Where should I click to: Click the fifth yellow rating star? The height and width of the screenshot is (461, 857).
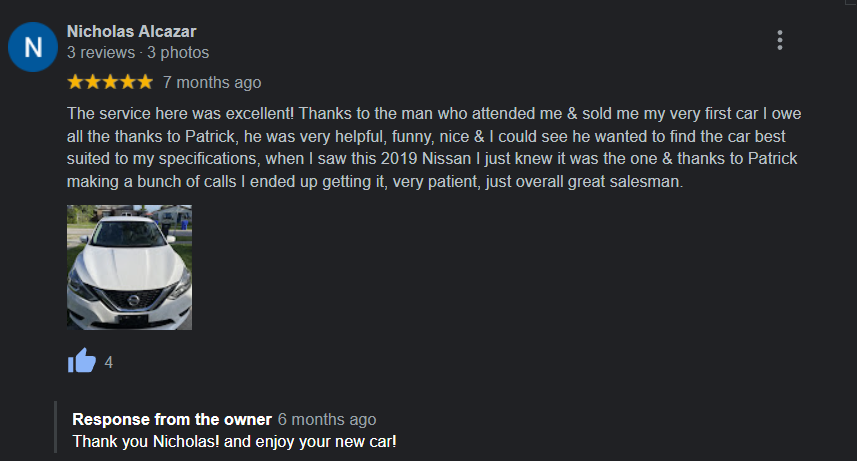tap(145, 81)
